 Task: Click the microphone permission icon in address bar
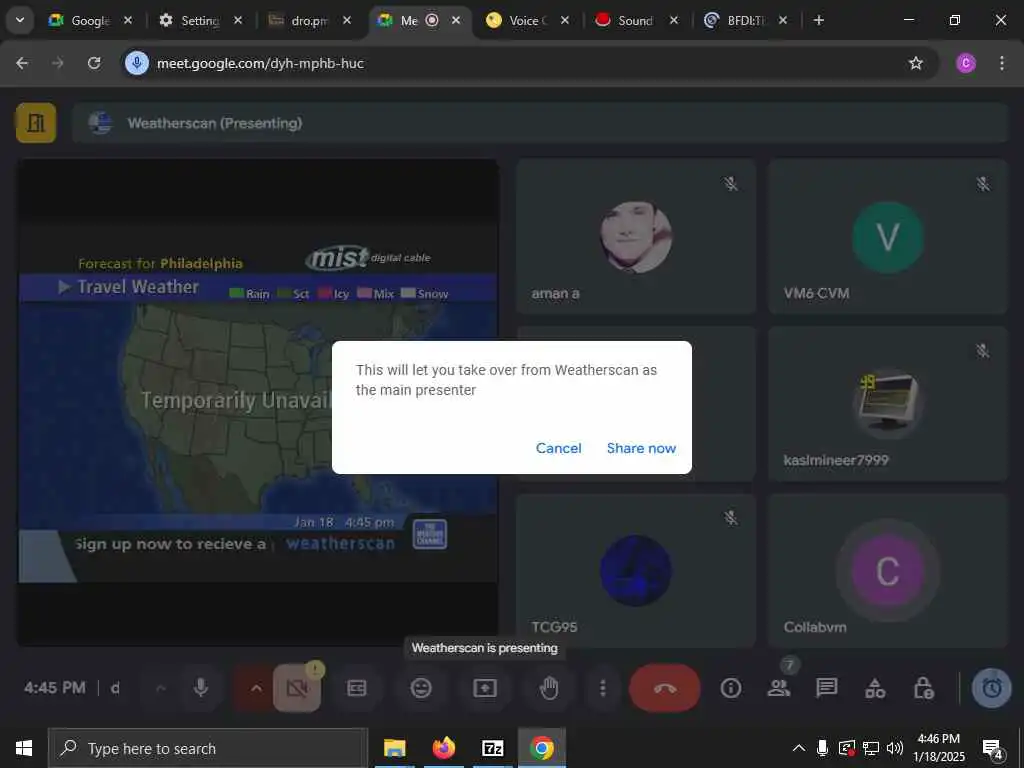(x=136, y=63)
